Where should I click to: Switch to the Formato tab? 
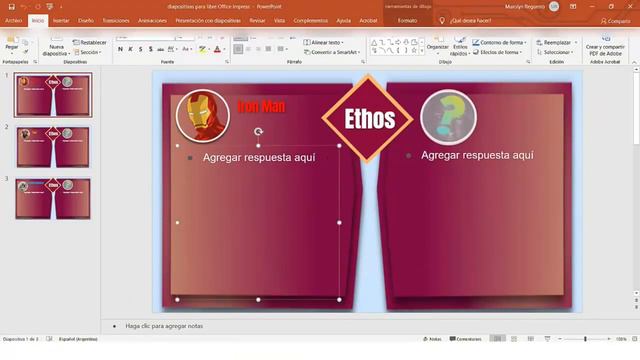tap(407, 20)
